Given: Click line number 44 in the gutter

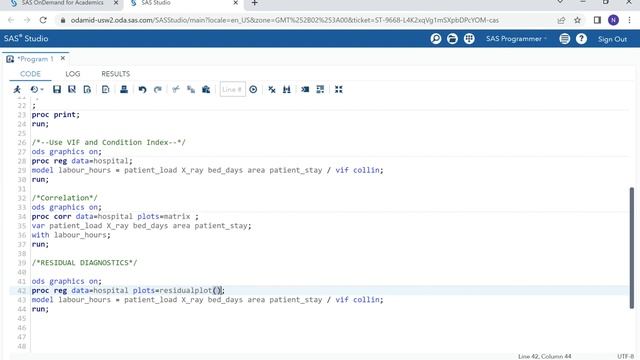Looking at the screenshot, I should coord(22,309).
